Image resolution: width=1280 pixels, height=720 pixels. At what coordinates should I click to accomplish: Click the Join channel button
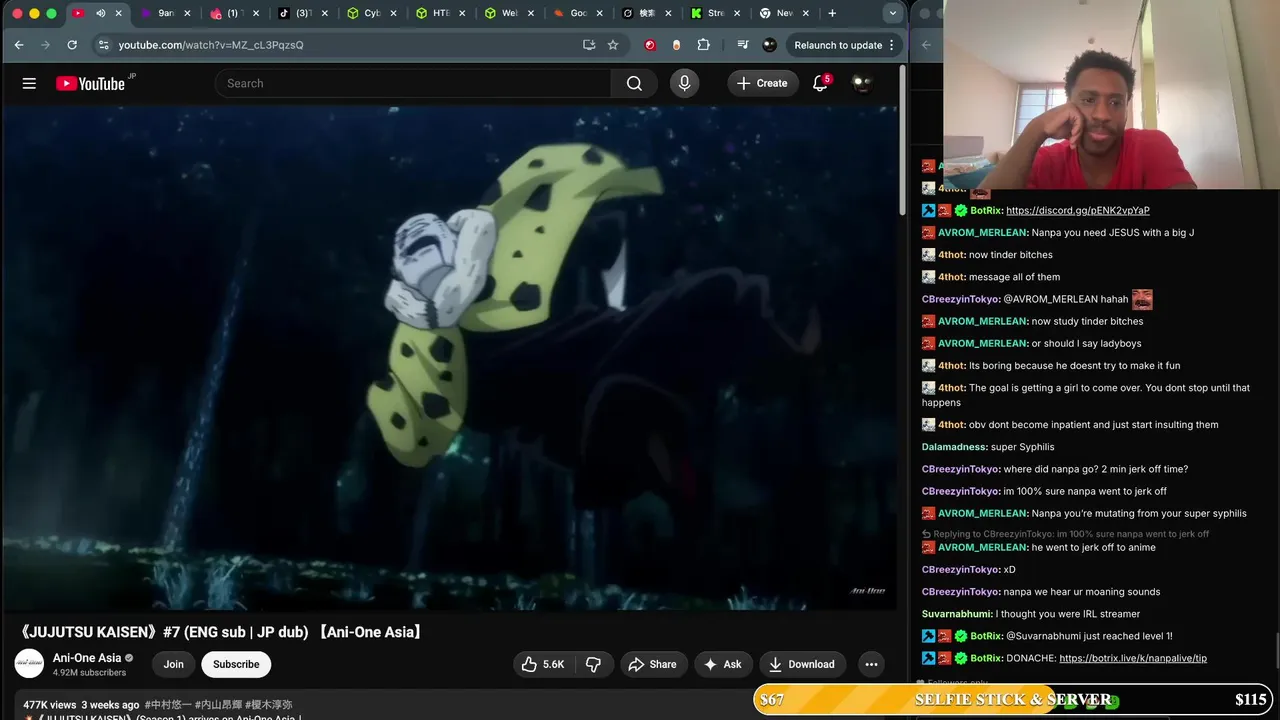(174, 664)
